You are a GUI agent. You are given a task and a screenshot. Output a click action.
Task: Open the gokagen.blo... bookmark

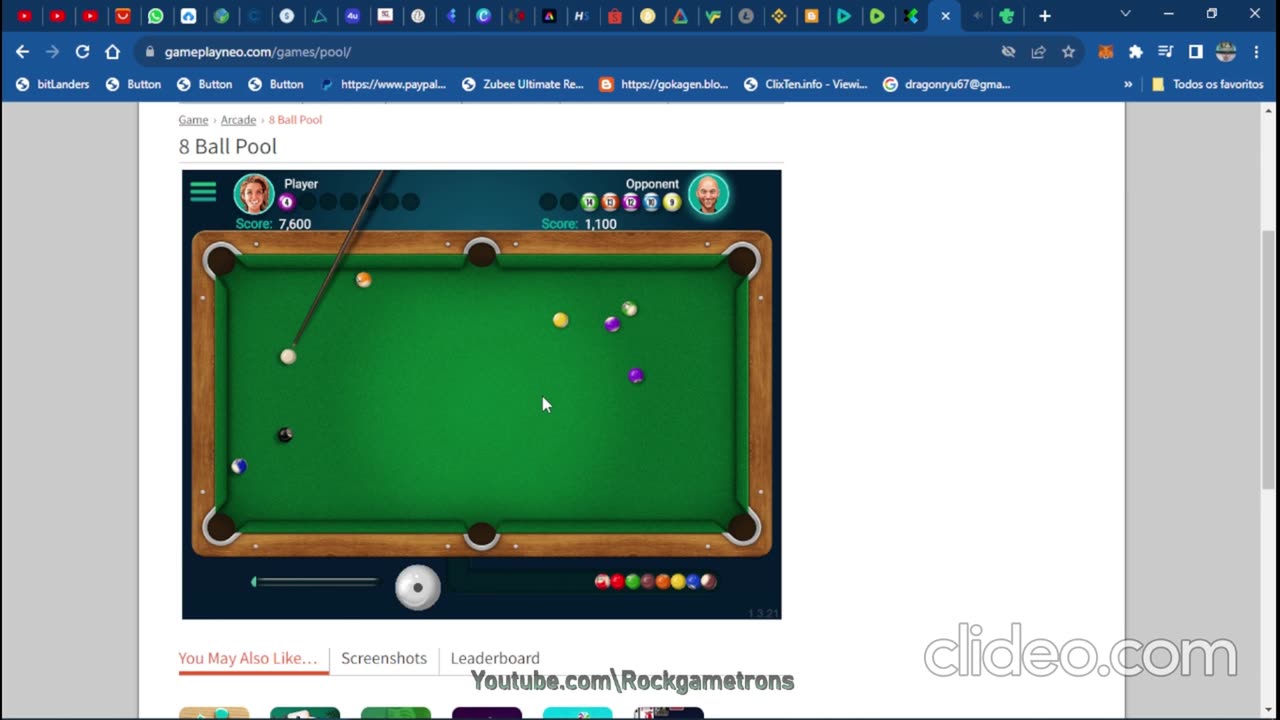click(x=665, y=85)
